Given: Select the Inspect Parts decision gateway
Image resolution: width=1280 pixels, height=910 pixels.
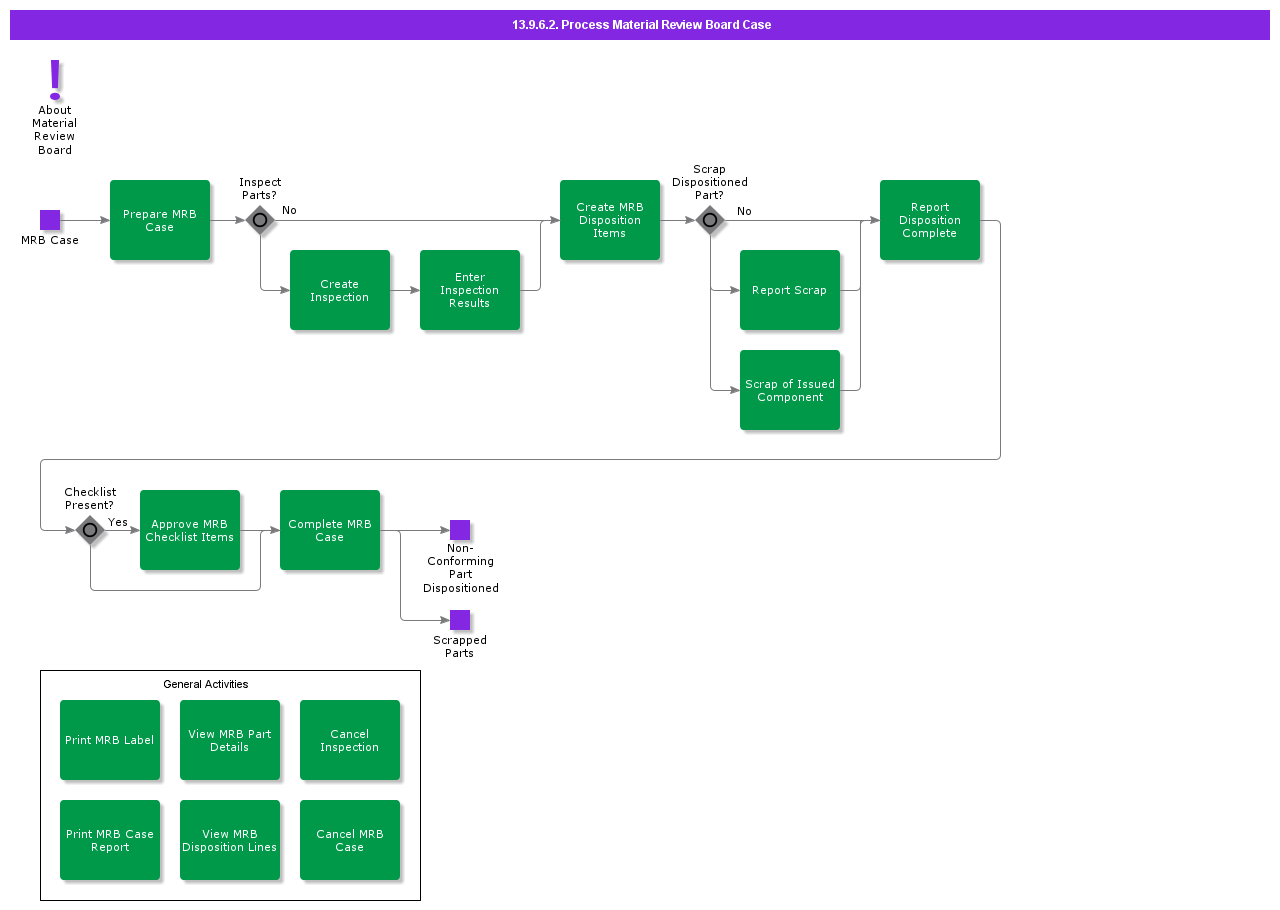Looking at the screenshot, I should (x=260, y=220).
